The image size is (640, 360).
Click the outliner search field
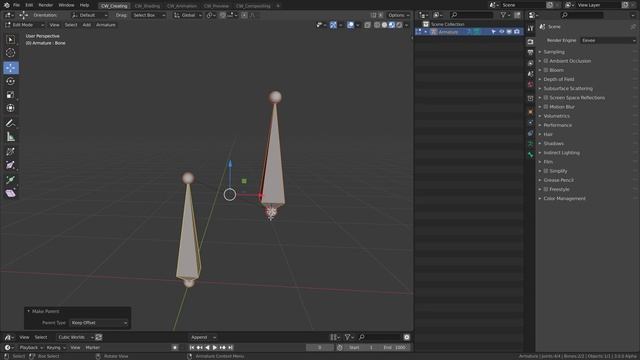tap(471, 15)
